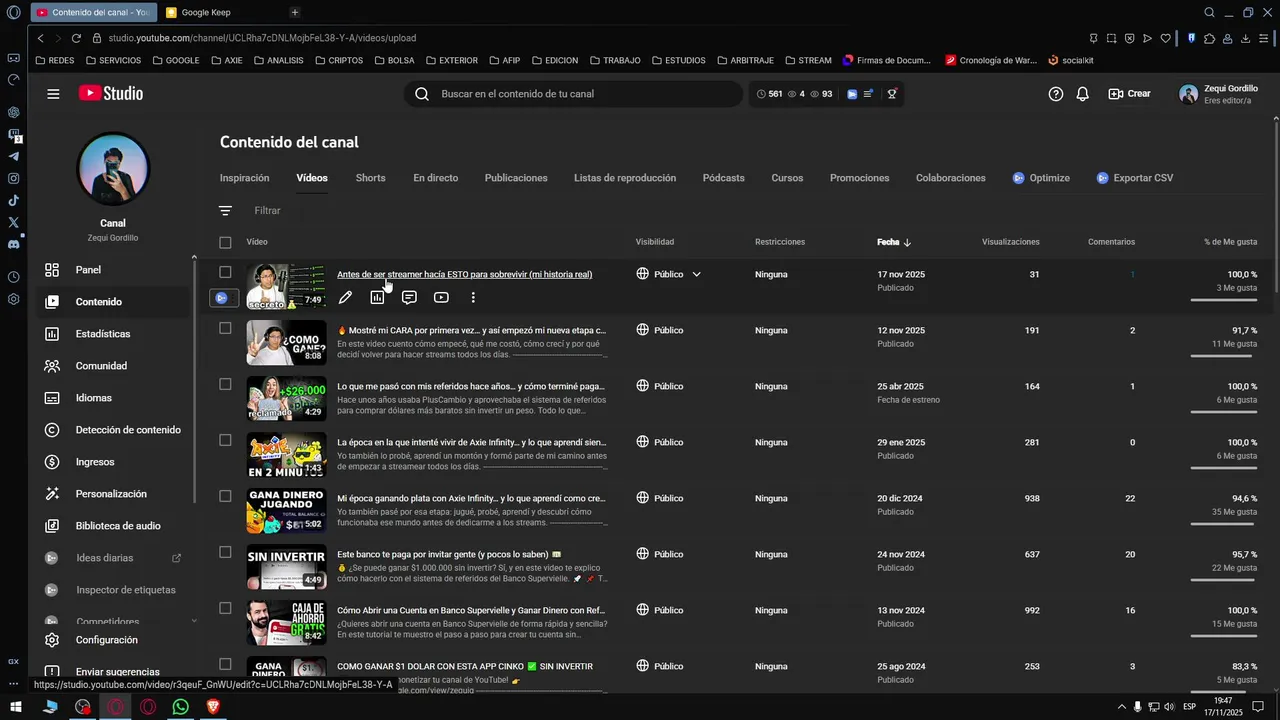Click the Crear button
This screenshot has width=1280, height=720.
[x=1129, y=94]
